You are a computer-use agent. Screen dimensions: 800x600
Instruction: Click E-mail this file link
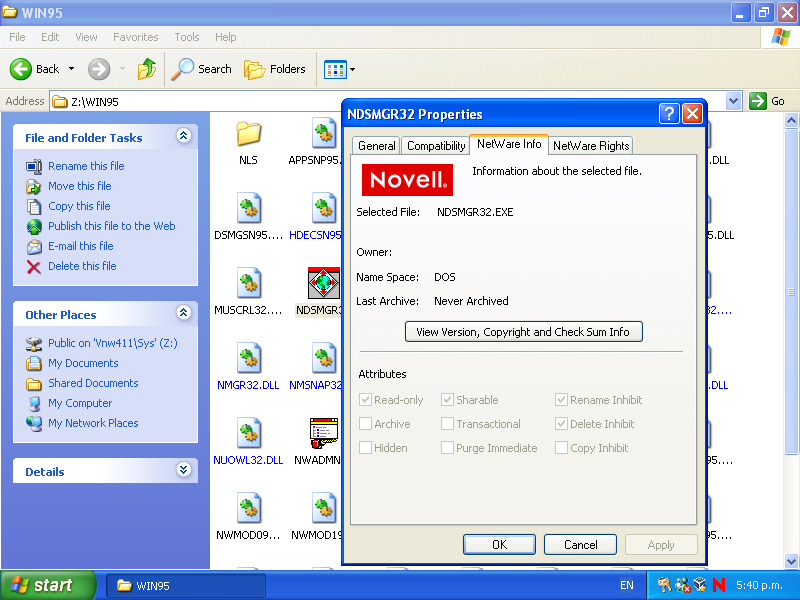[x=81, y=245]
